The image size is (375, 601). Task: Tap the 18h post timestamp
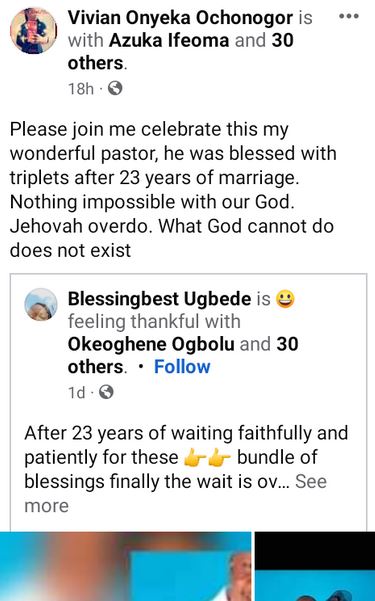pyautogui.click(x=81, y=89)
